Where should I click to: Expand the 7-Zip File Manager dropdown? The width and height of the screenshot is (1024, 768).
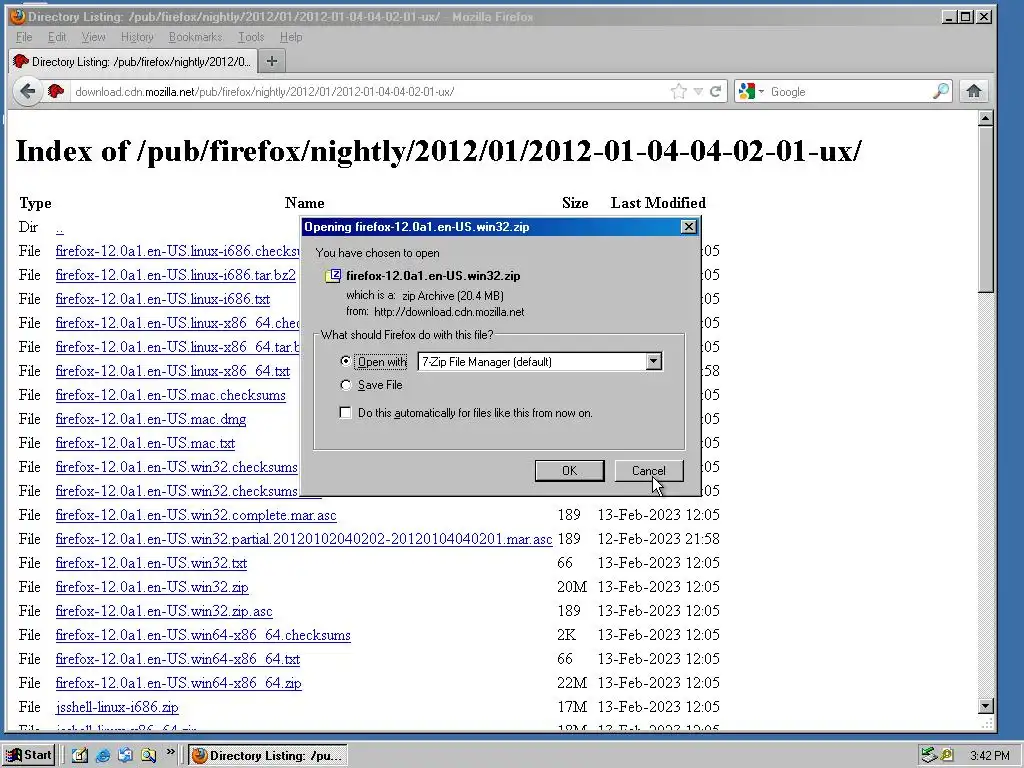pos(654,361)
